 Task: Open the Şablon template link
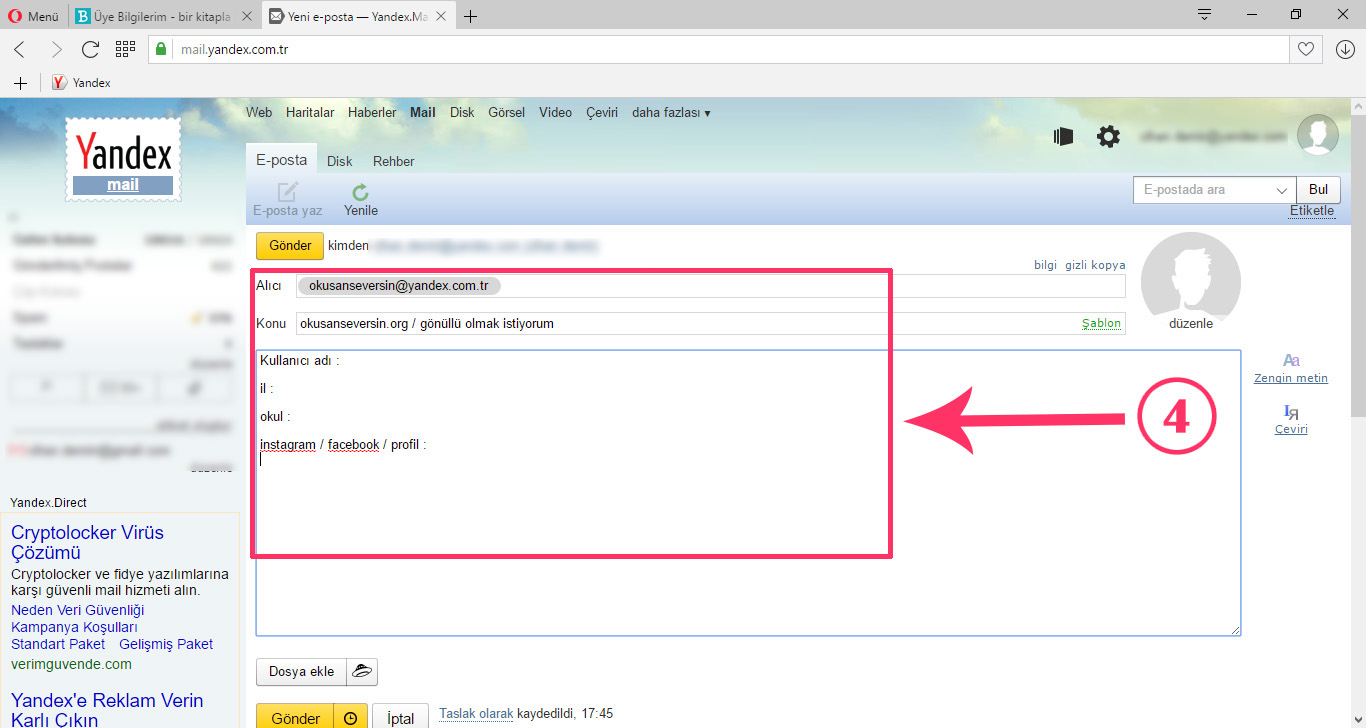(x=1101, y=324)
